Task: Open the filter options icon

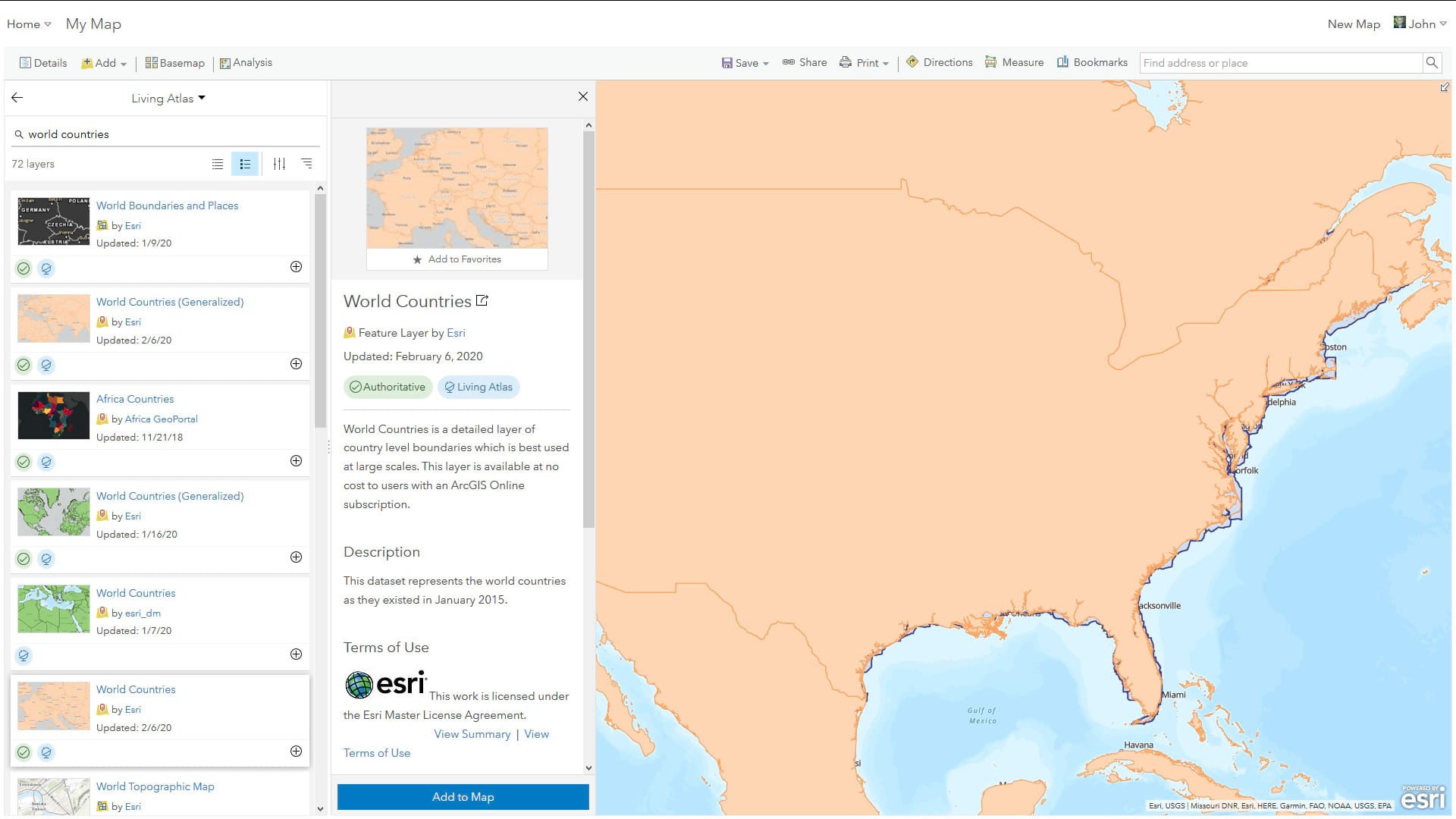Action: pos(280,164)
